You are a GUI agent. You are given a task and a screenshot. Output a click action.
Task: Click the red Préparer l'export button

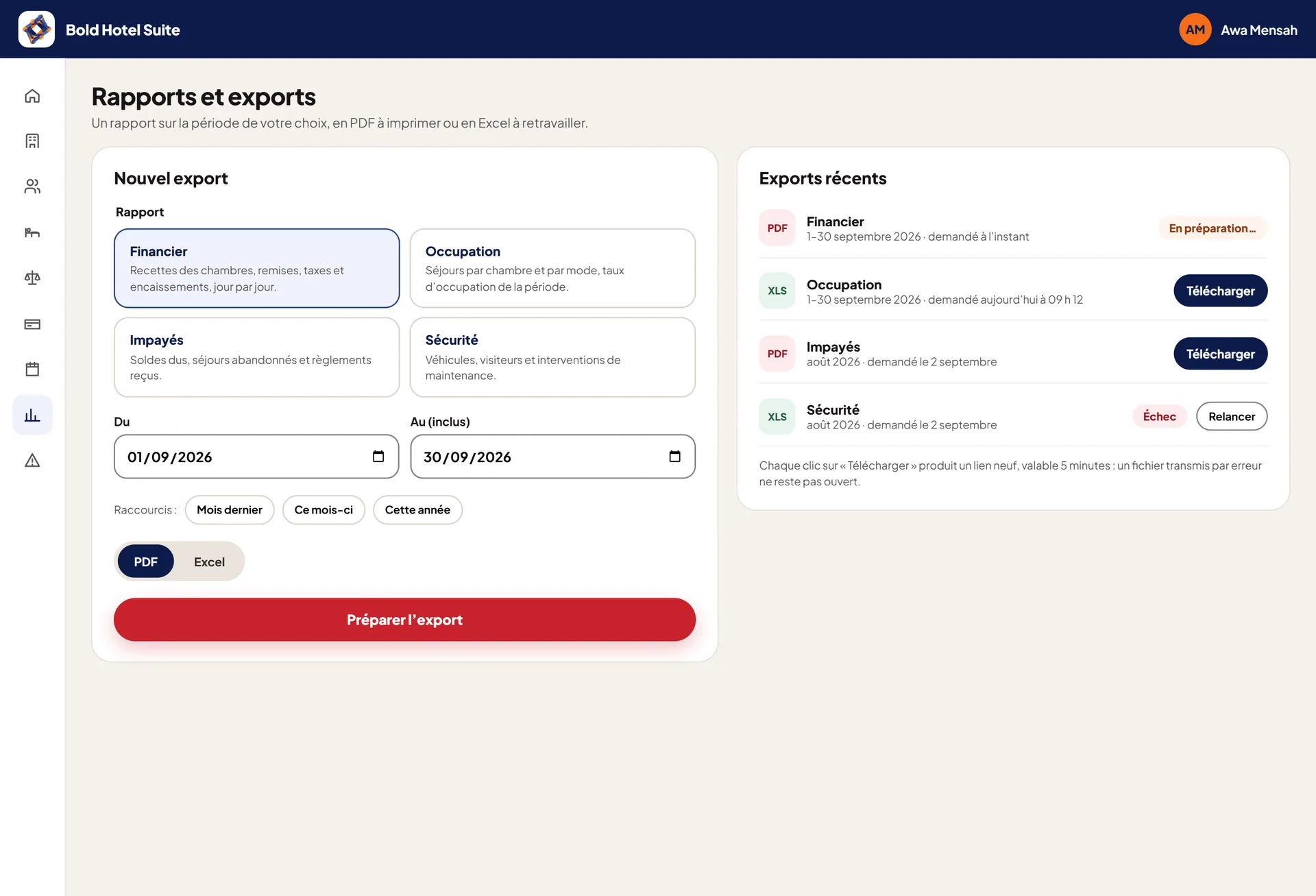click(x=404, y=620)
